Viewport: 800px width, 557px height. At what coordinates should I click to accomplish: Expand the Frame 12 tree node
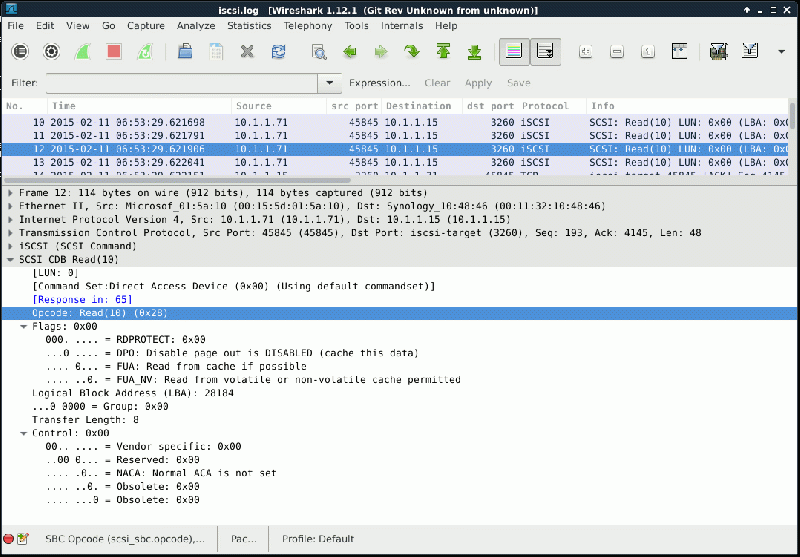(x=10, y=193)
